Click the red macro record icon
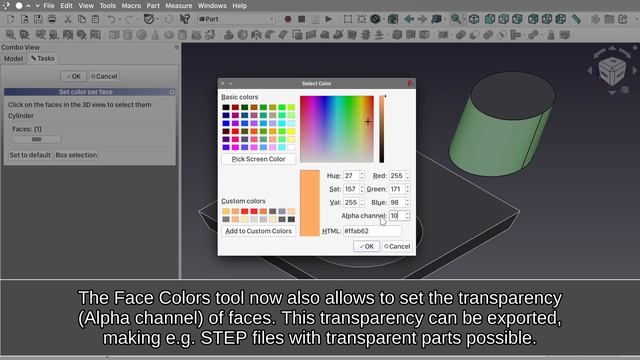 (x=288, y=19)
